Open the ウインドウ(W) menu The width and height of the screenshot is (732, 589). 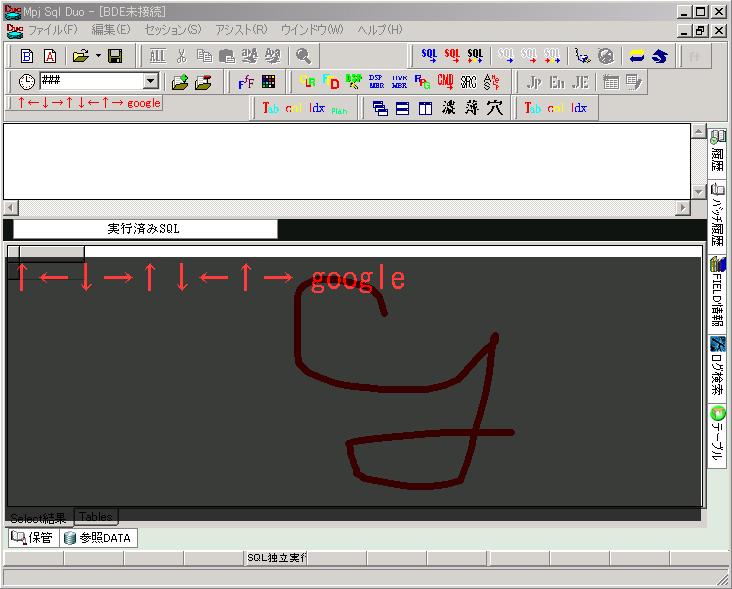point(312,30)
